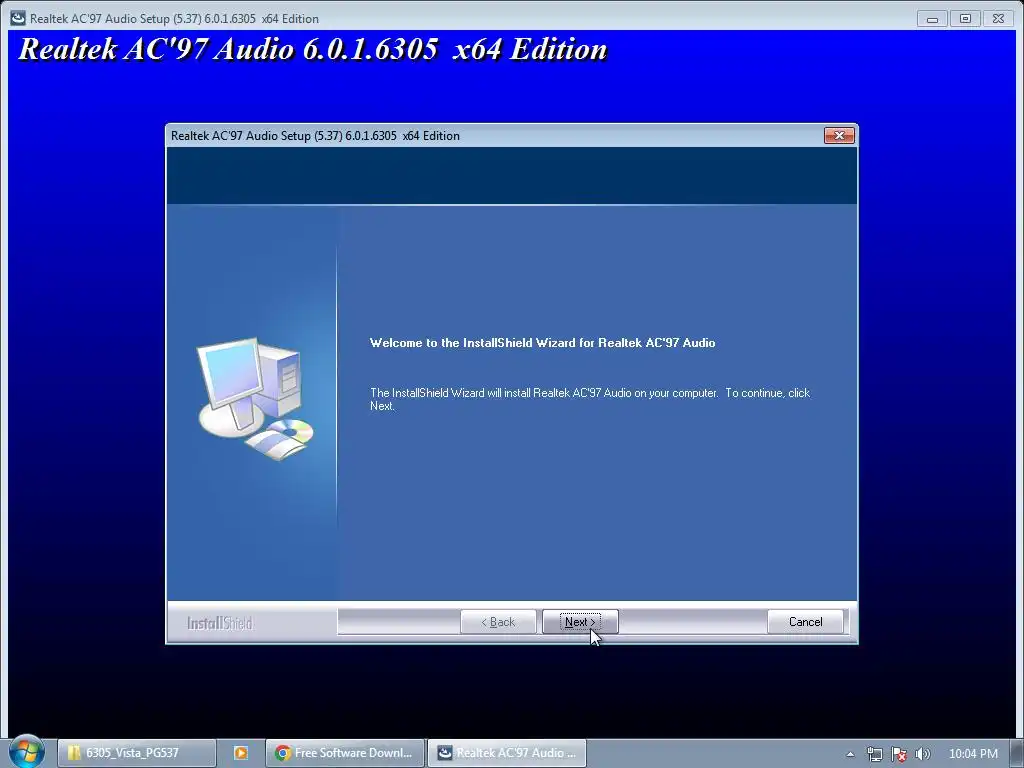The height and width of the screenshot is (768, 1024).
Task: Select the Realtek AC'97 Audio taskbar item
Action: point(507,753)
